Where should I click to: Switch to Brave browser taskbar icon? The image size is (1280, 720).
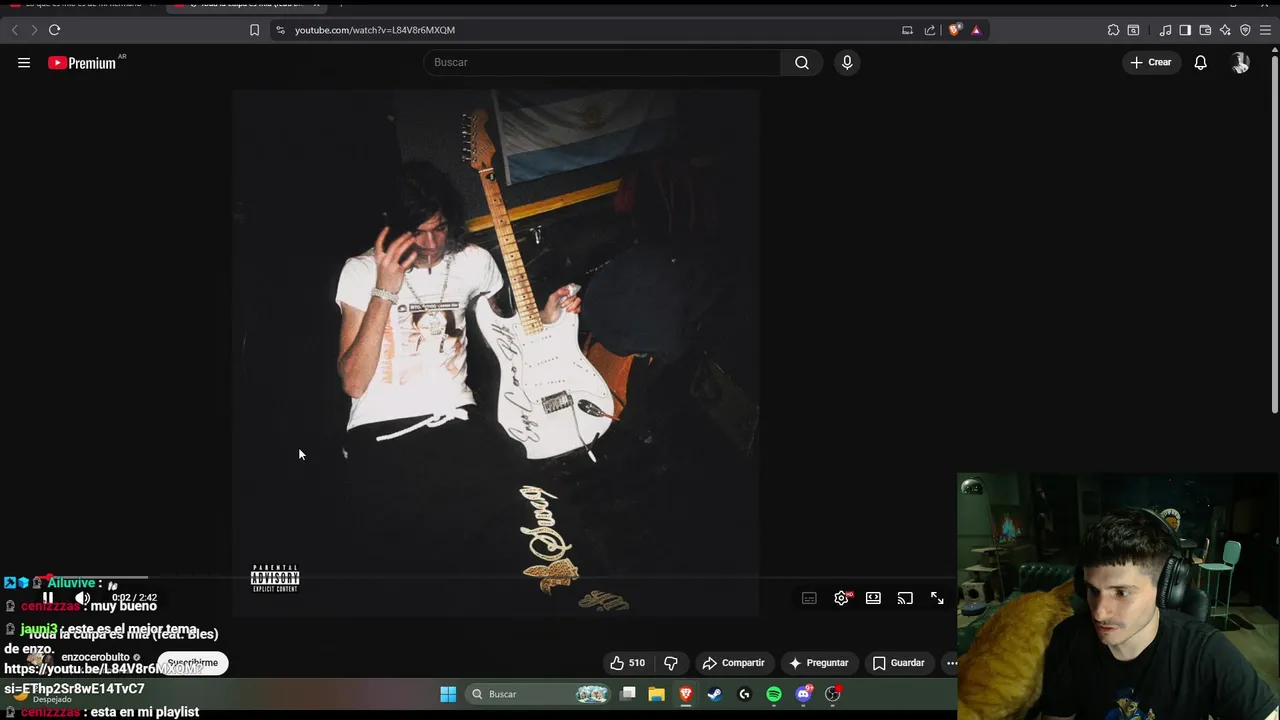coord(685,694)
